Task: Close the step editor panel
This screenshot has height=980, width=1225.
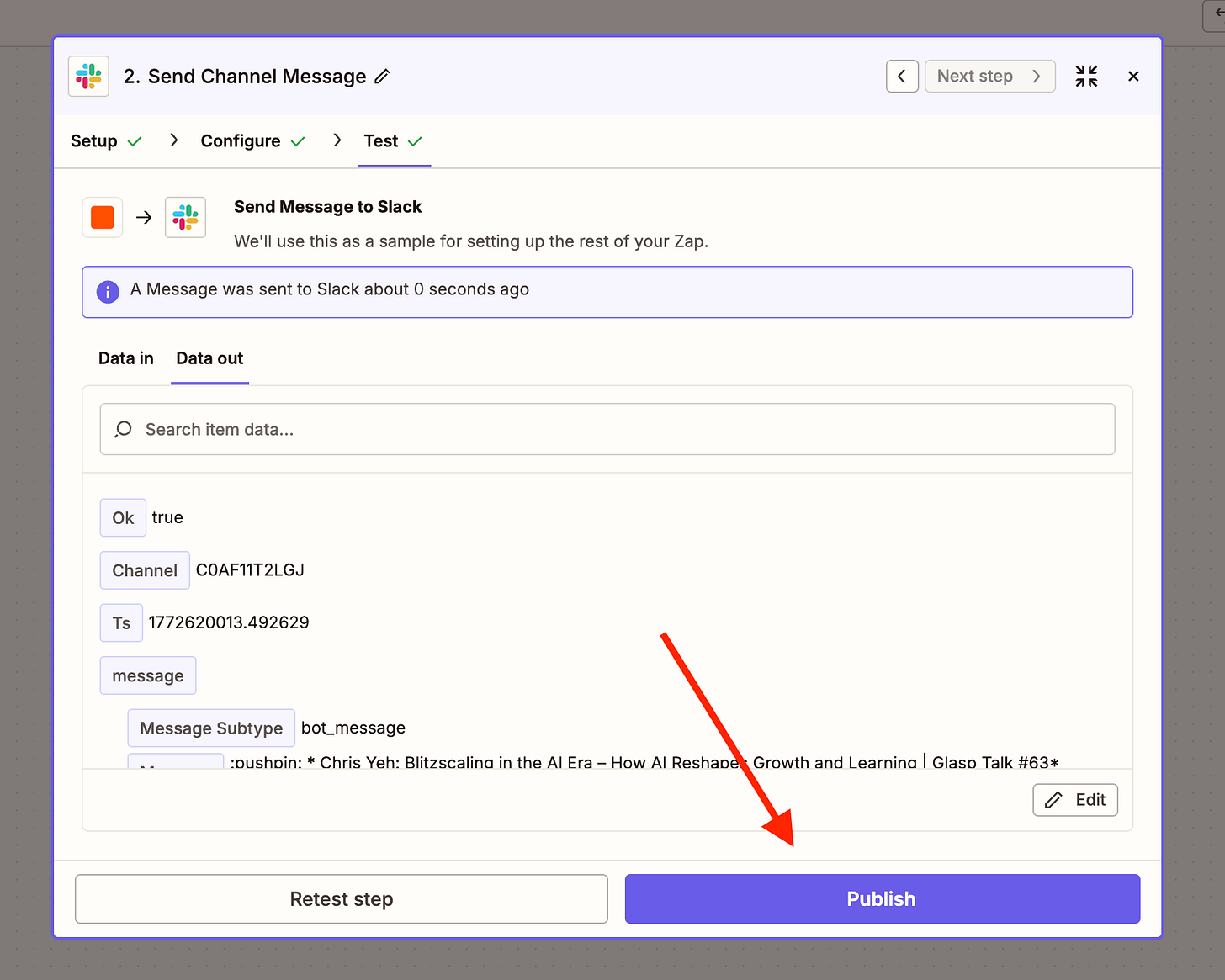Action: pyautogui.click(x=1133, y=77)
